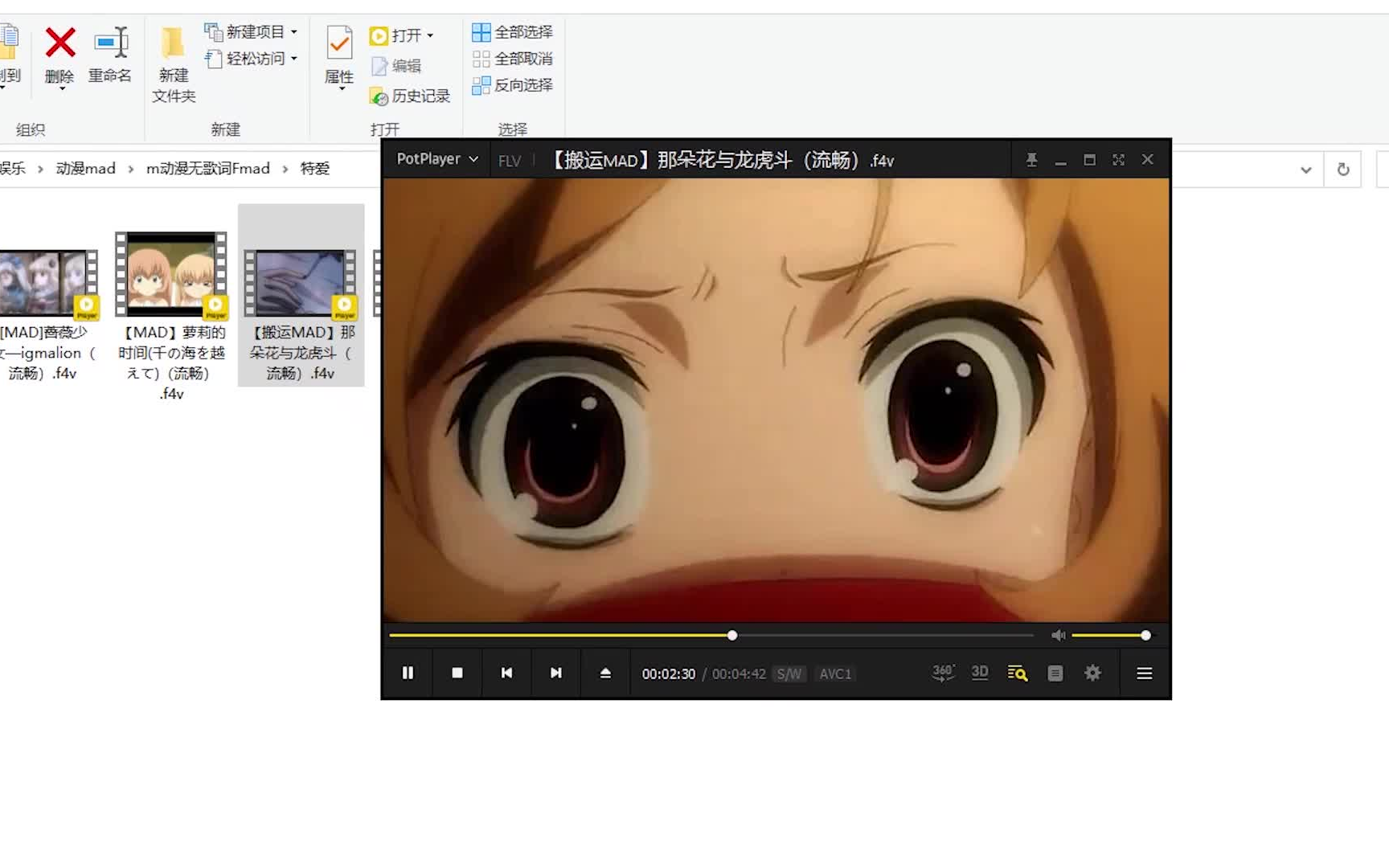Open the 轻松访问 dropdown
Image resolution: width=1389 pixels, height=868 pixels.
pyautogui.click(x=251, y=59)
